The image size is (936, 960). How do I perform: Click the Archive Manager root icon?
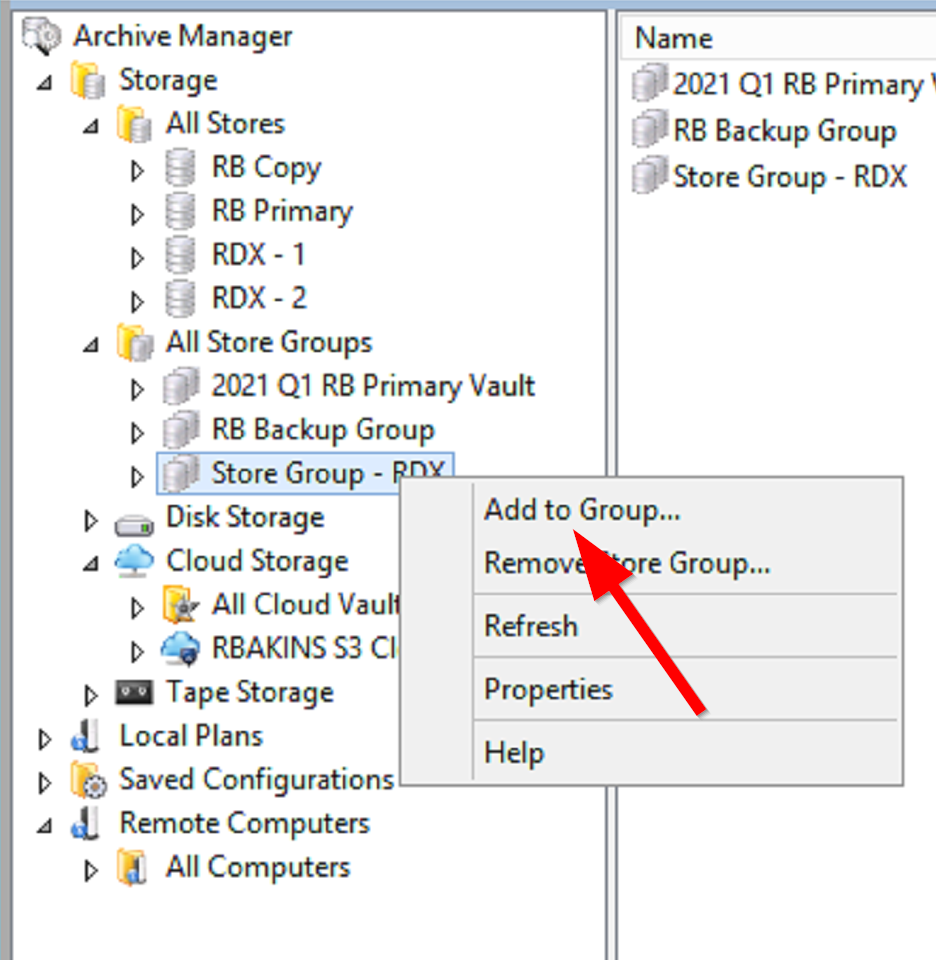(x=42, y=36)
